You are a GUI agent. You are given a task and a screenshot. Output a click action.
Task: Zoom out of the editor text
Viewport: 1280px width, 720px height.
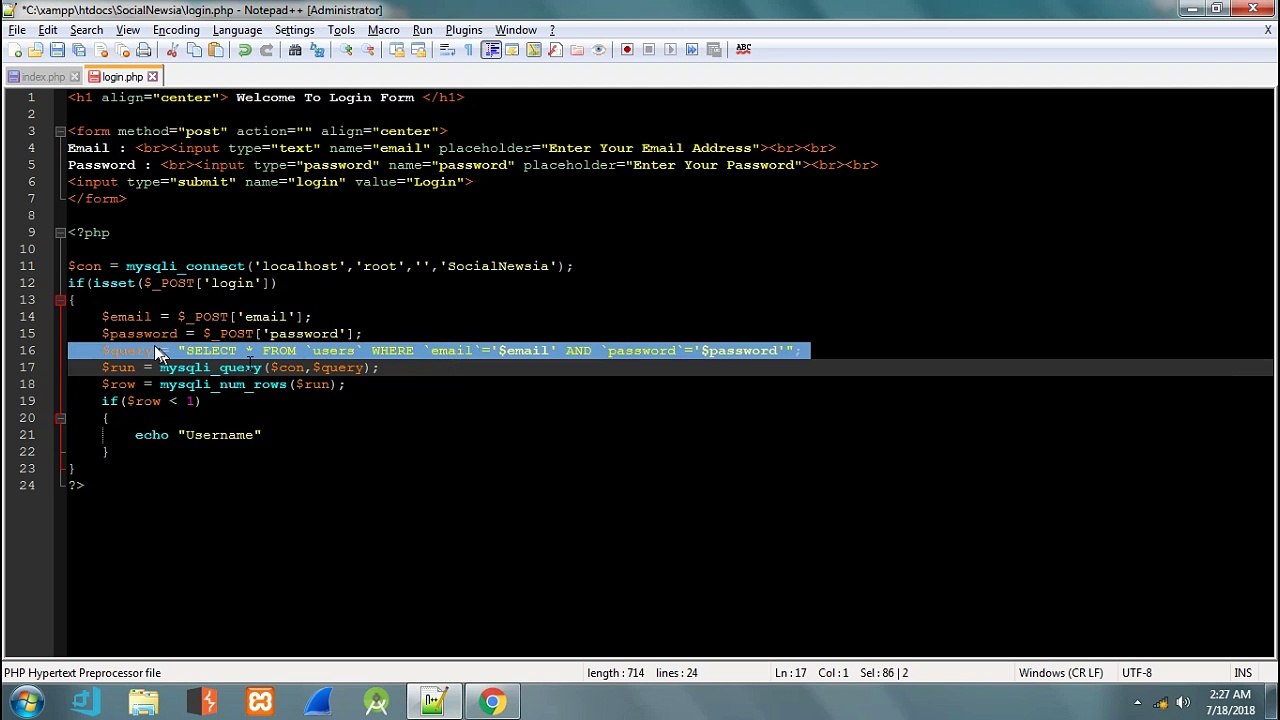[369, 49]
